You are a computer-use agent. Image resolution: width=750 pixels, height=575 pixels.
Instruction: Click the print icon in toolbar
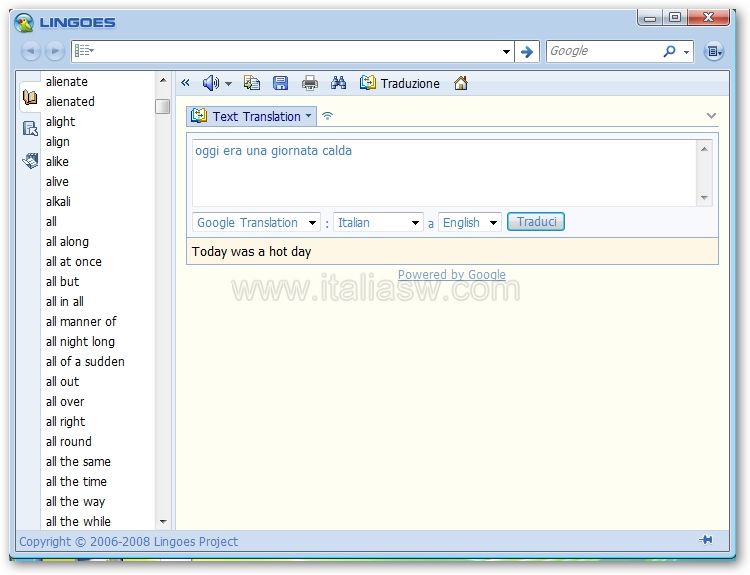pos(309,83)
